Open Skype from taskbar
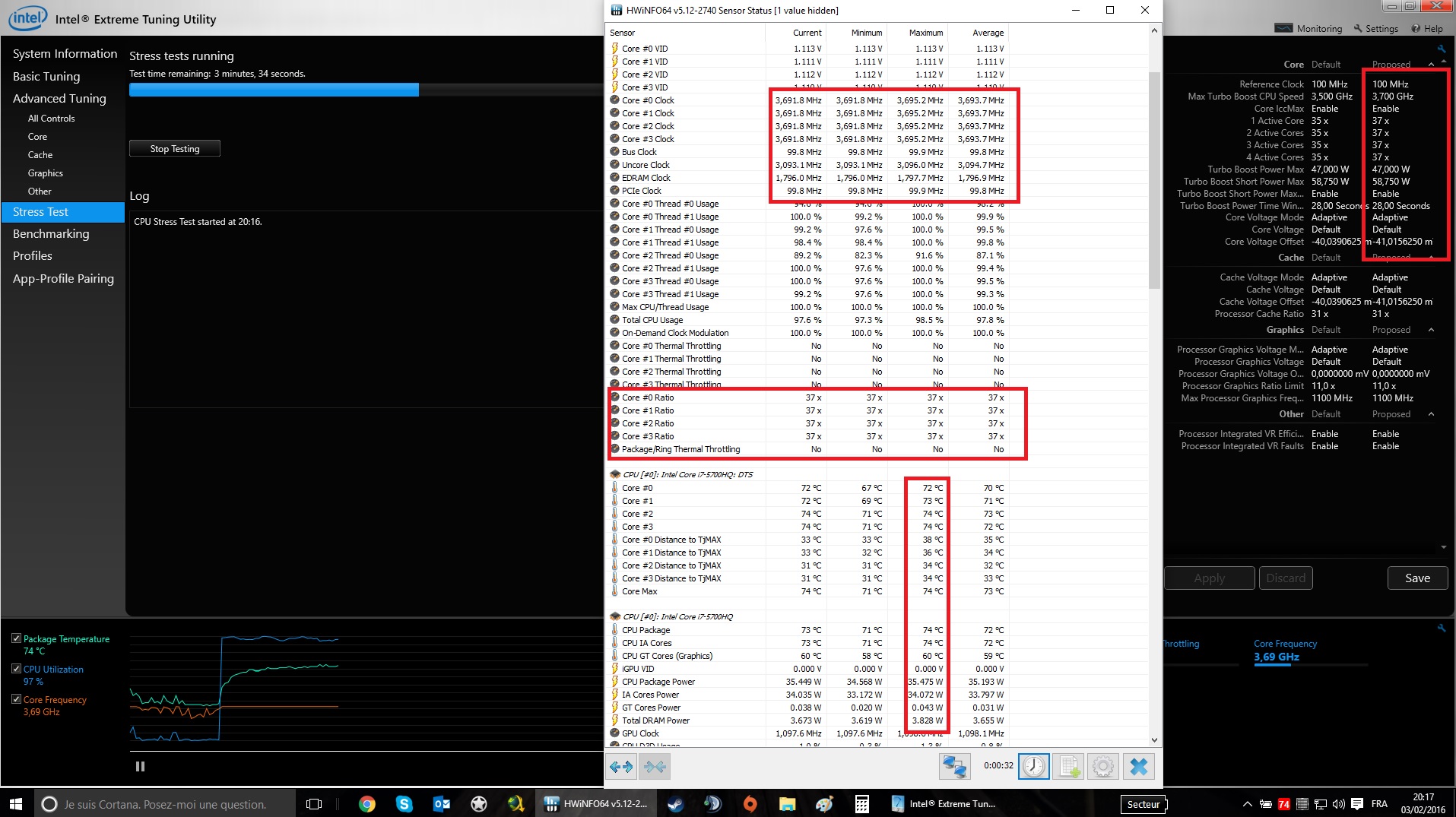This screenshot has width=1456, height=817. 404,803
